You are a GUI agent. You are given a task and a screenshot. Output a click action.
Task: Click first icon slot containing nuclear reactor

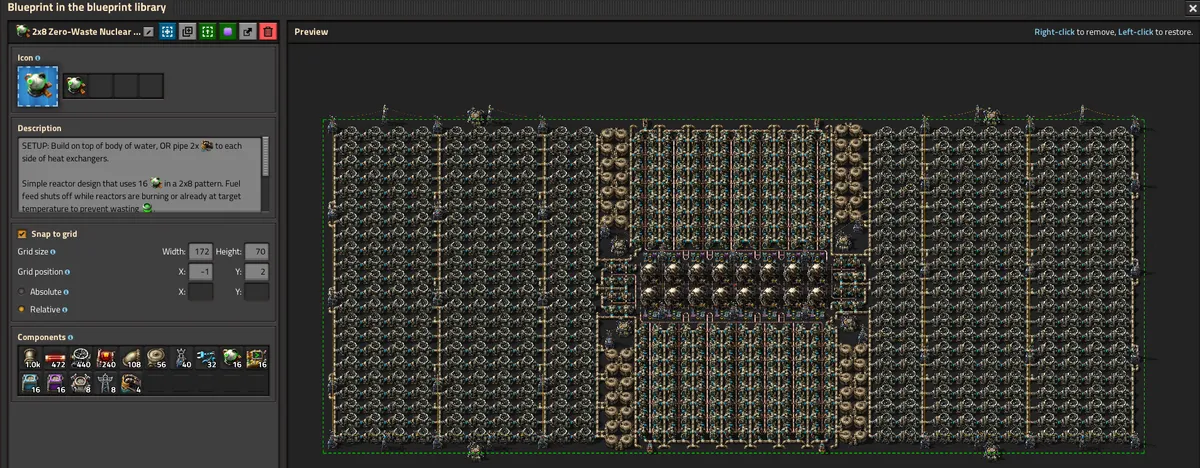pos(75,86)
